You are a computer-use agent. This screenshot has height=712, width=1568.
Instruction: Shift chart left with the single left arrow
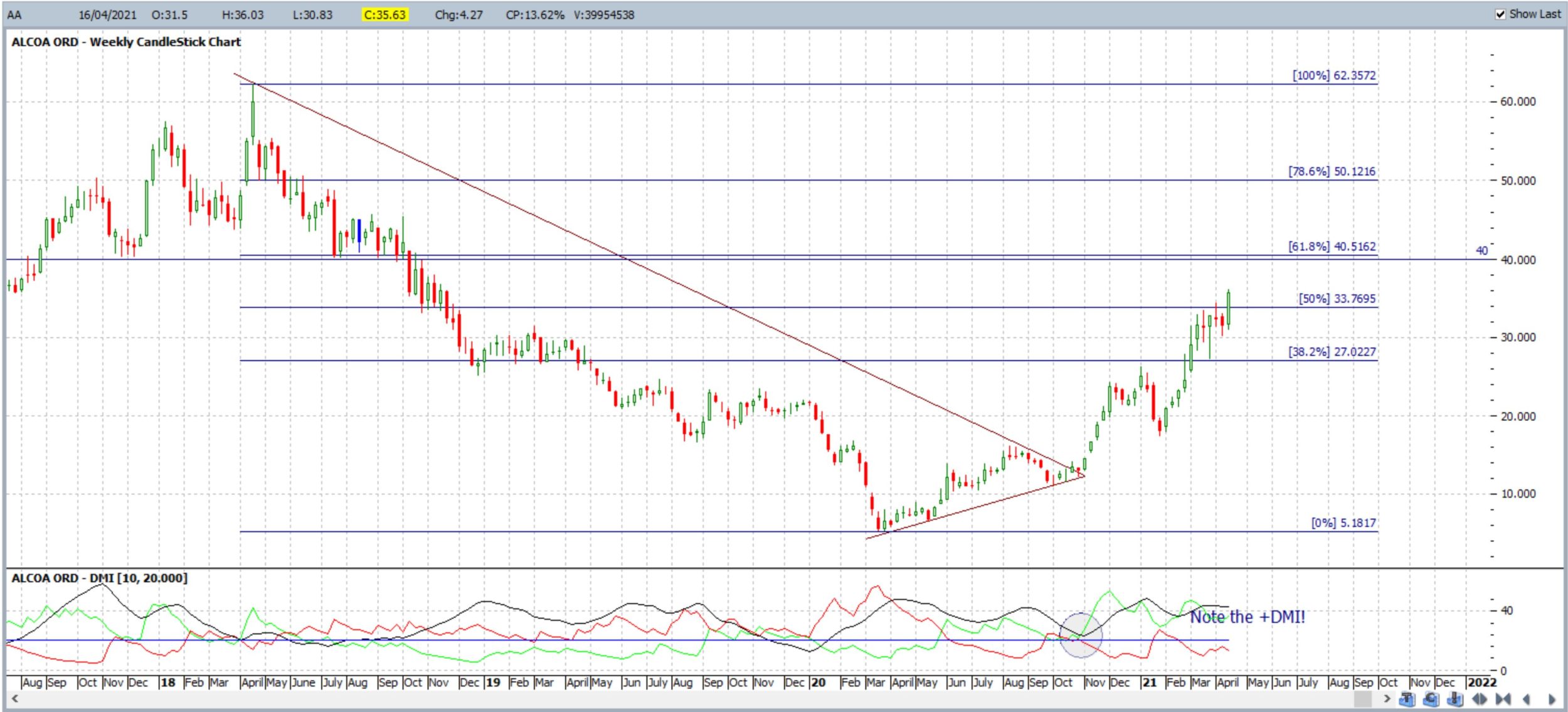(x=1526, y=699)
